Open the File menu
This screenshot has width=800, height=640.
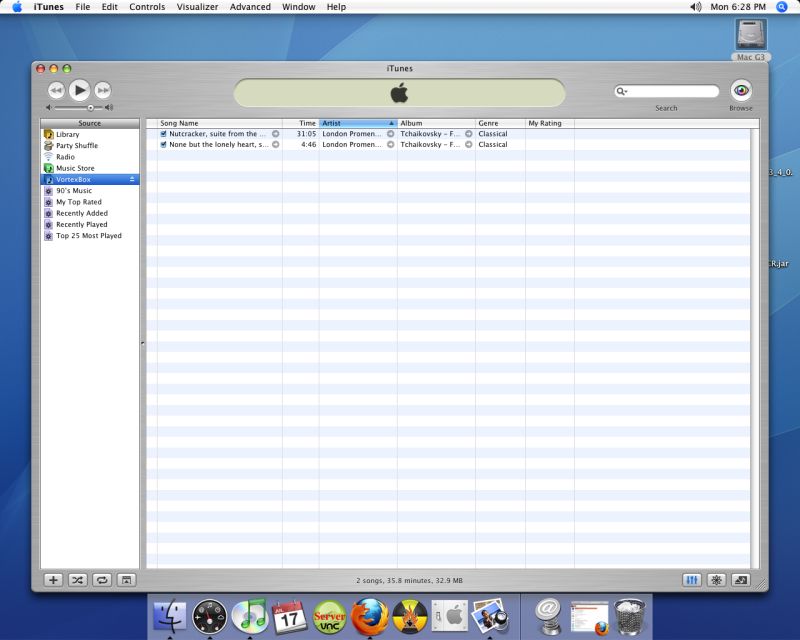pos(83,7)
